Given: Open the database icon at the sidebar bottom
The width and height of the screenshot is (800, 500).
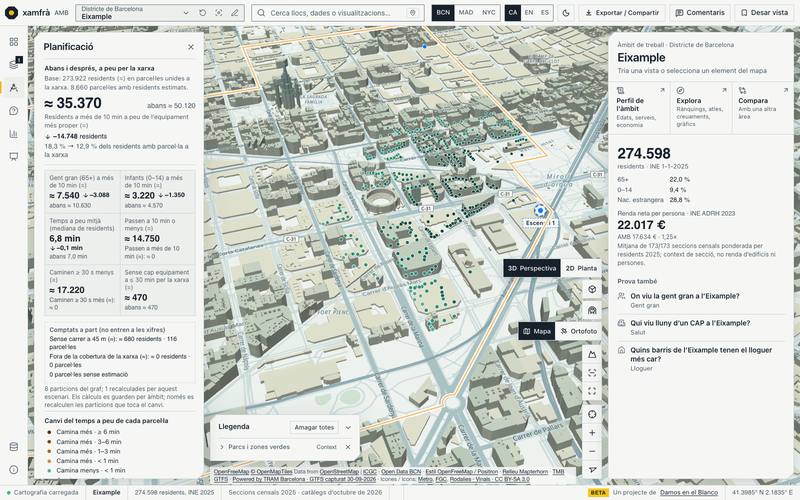Looking at the screenshot, I should click(14, 447).
